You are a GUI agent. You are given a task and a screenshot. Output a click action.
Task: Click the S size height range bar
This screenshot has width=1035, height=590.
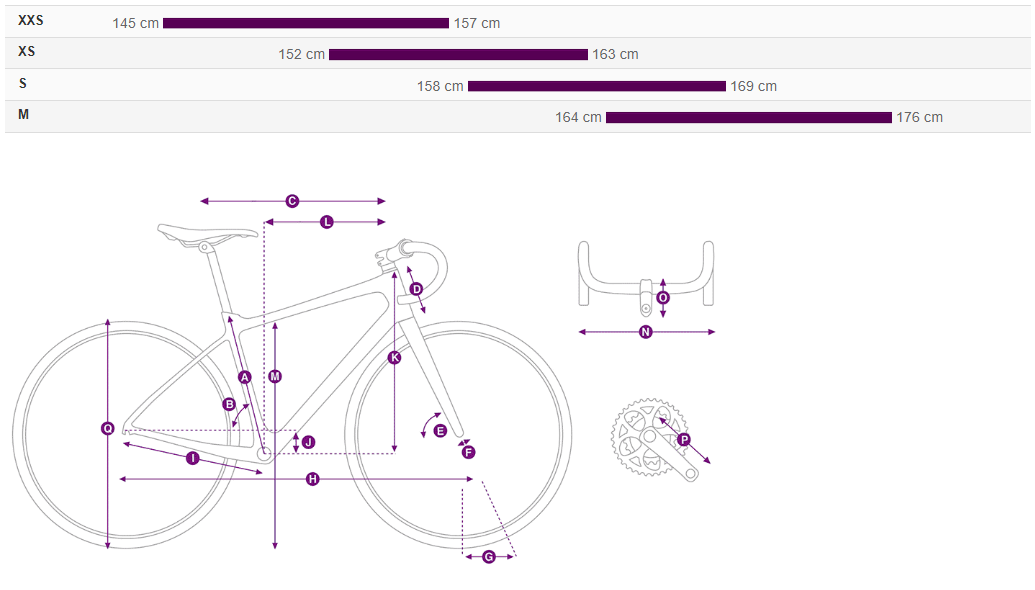pos(596,86)
